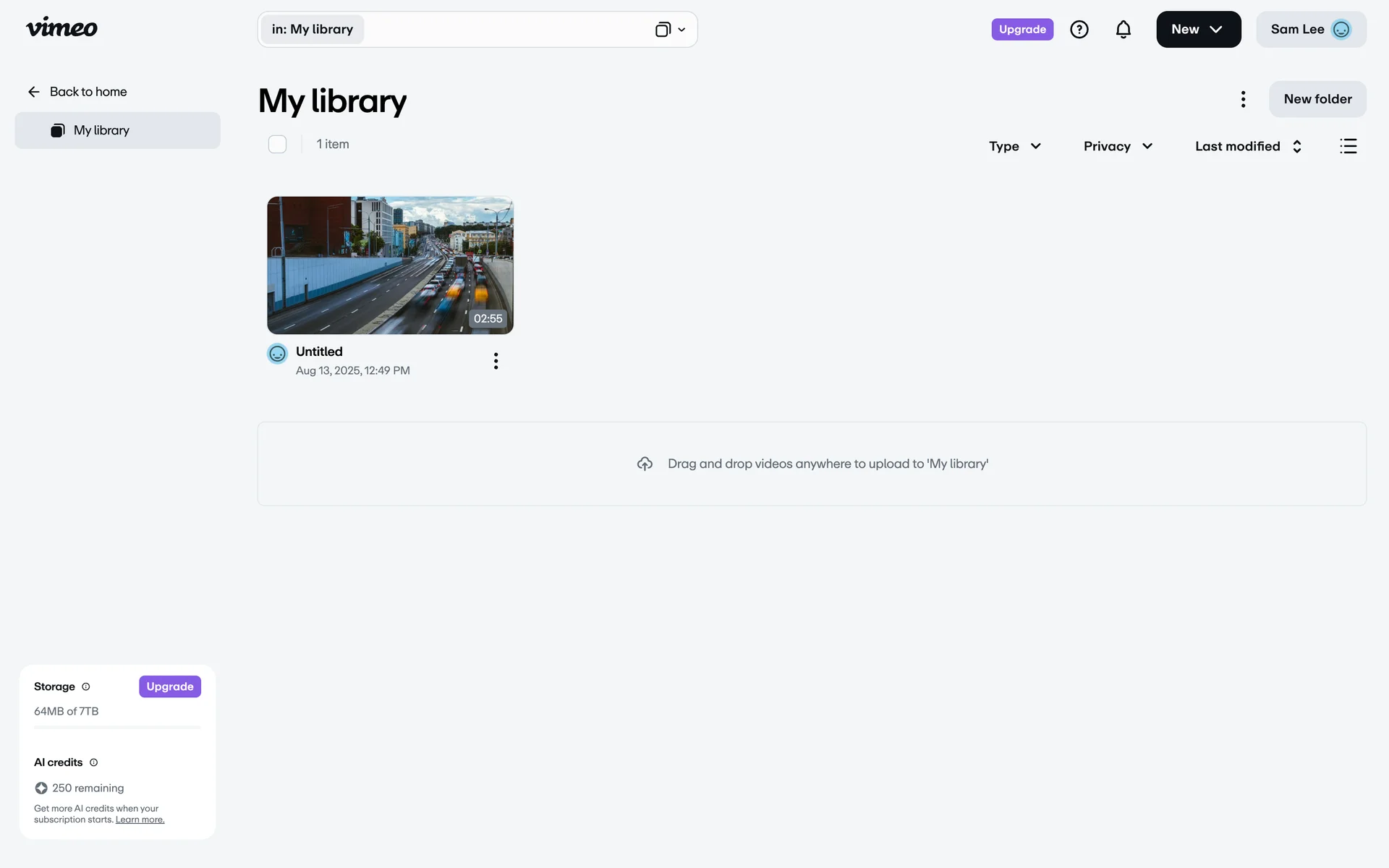Viewport: 1389px width, 868px height.
Task: Expand the Privacy filter dropdown
Action: point(1117,146)
